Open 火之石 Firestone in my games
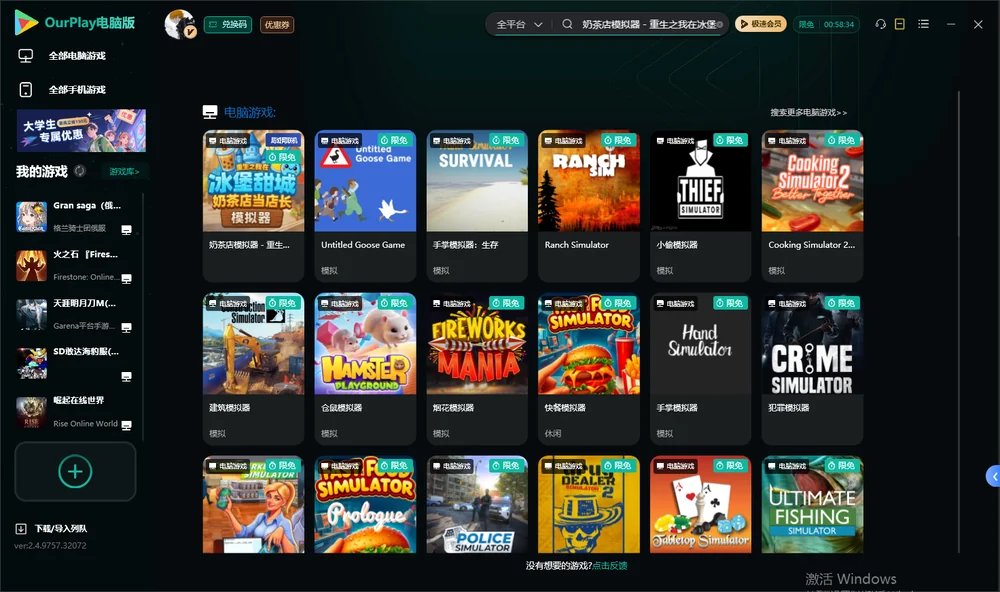1000x592 pixels. 75,265
